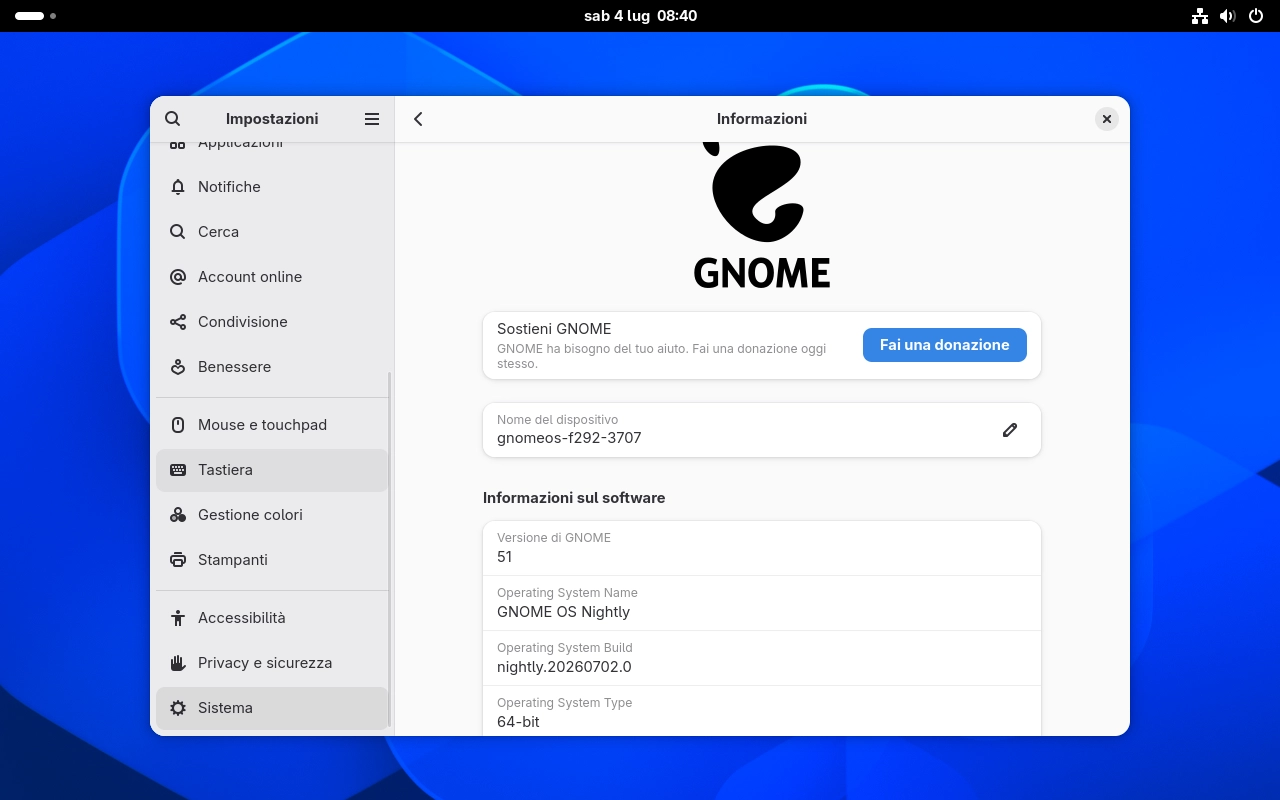Open the Notifiche settings panel

click(272, 187)
